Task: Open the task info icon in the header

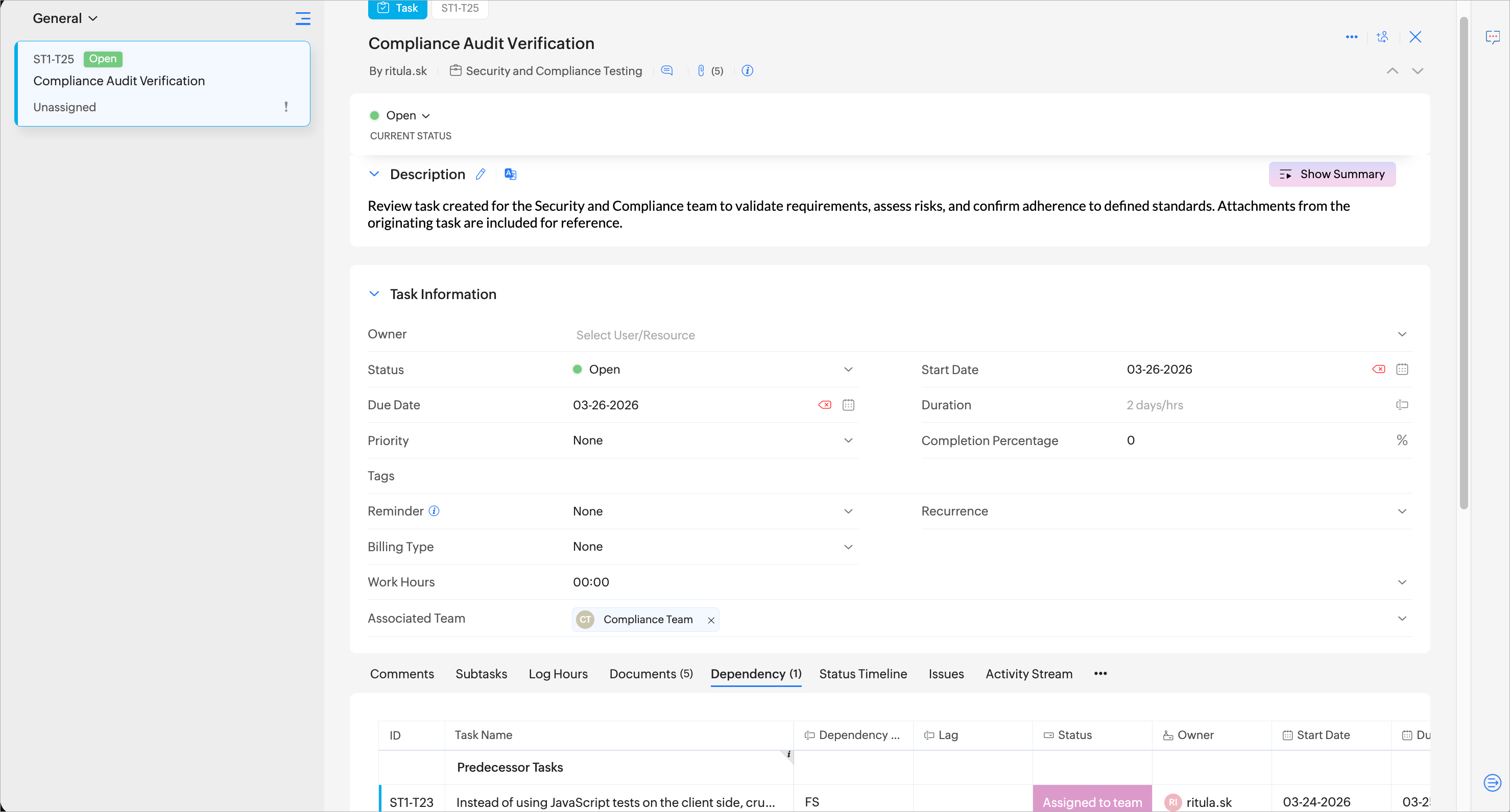Action: pyautogui.click(x=747, y=71)
